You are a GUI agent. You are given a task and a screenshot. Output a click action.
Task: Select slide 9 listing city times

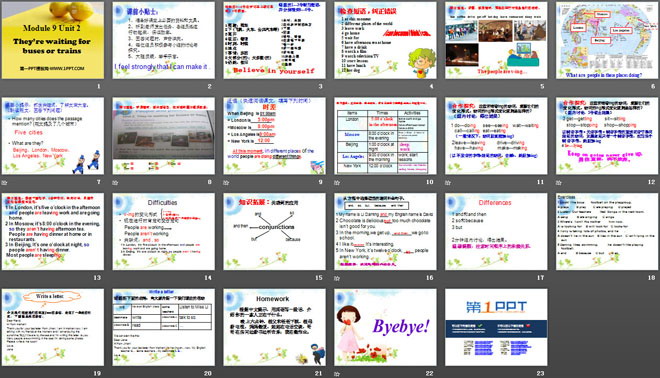(274, 136)
